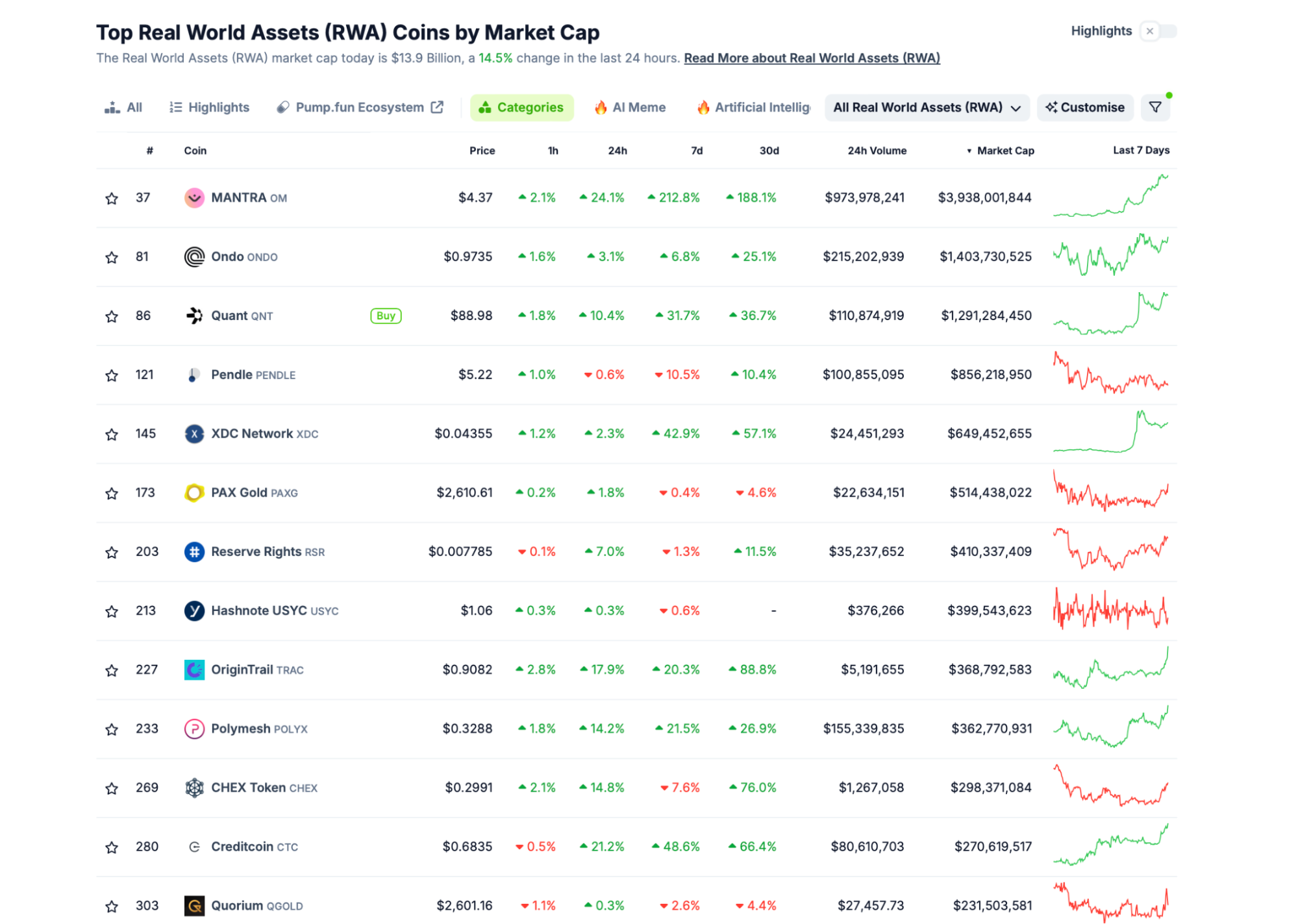This screenshot has width=1298, height=924.
Task: Click the Last 7 Days header
Action: coord(1141,150)
